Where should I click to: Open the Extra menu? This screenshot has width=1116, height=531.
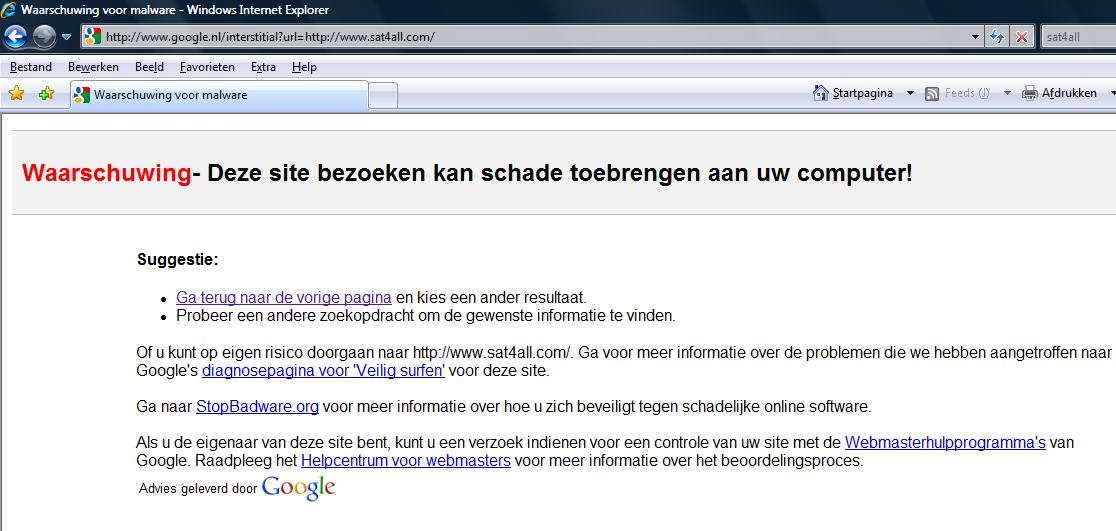[x=263, y=67]
